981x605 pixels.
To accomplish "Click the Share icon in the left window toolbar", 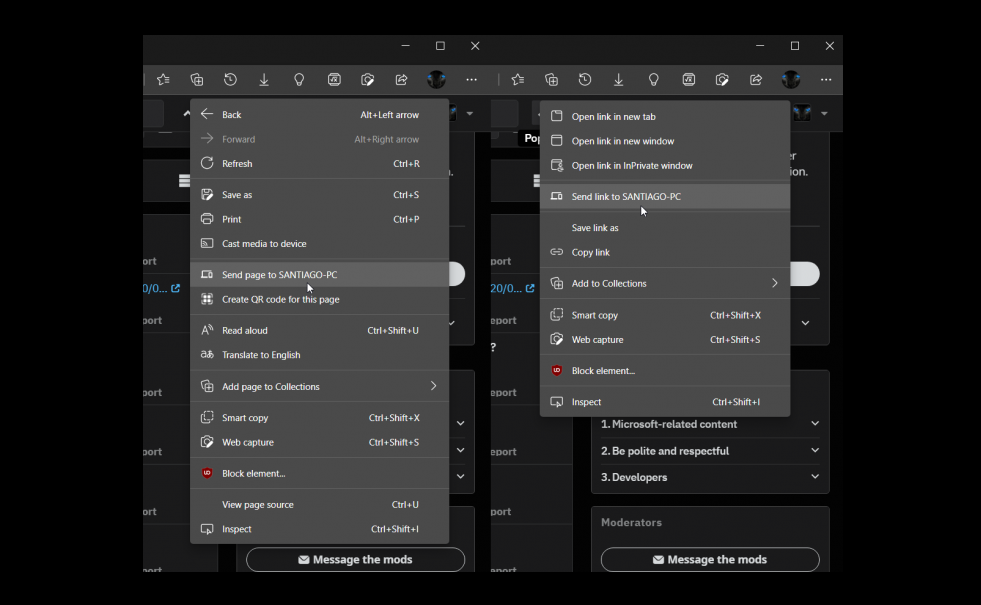I will coord(401,80).
